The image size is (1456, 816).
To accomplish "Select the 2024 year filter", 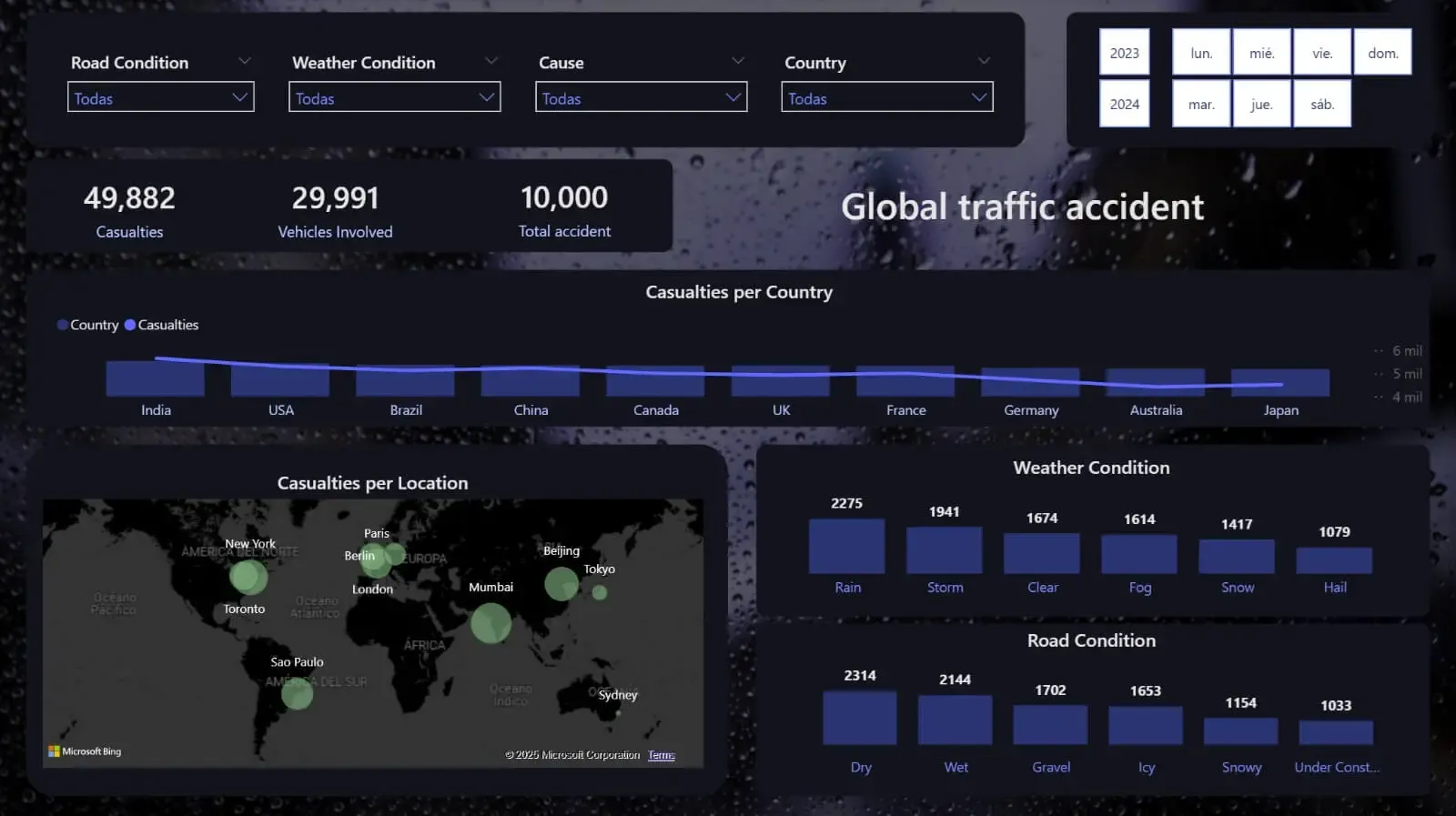I will pyautogui.click(x=1124, y=104).
